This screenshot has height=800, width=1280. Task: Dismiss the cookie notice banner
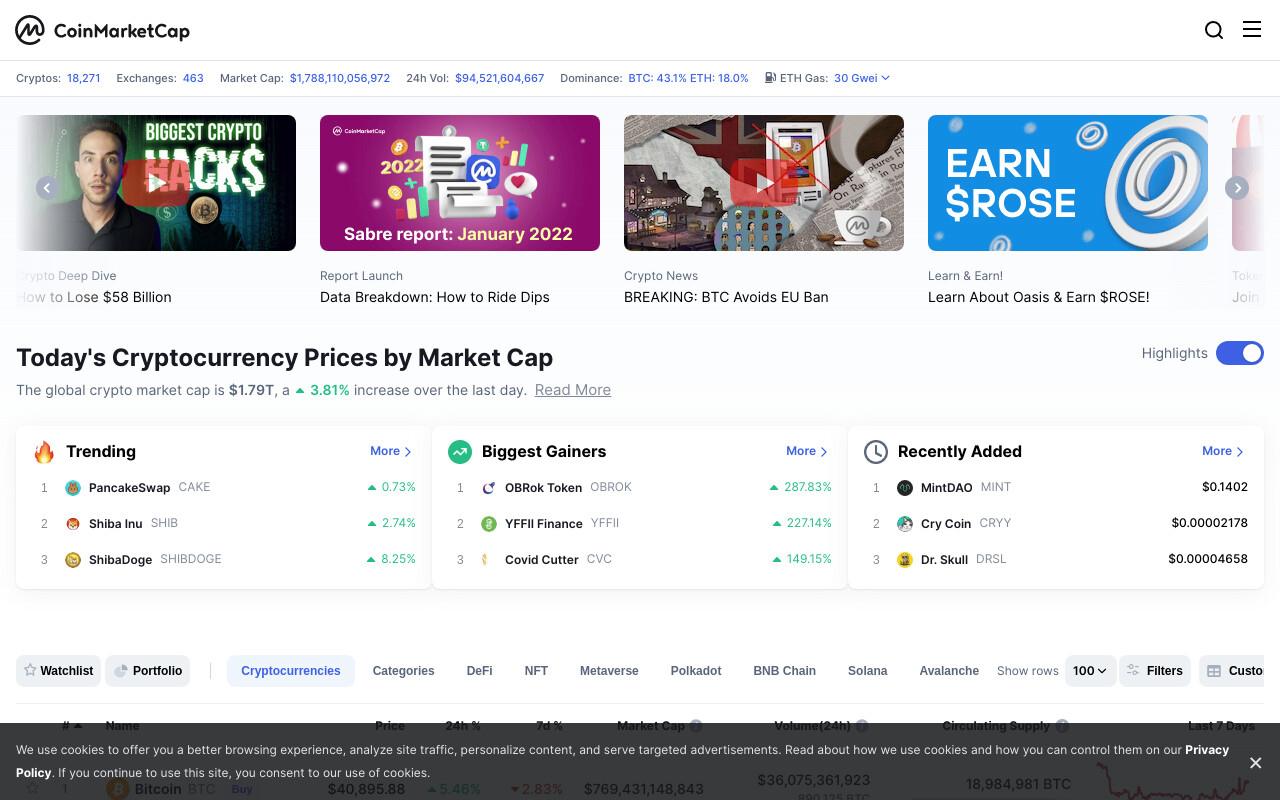point(1255,762)
